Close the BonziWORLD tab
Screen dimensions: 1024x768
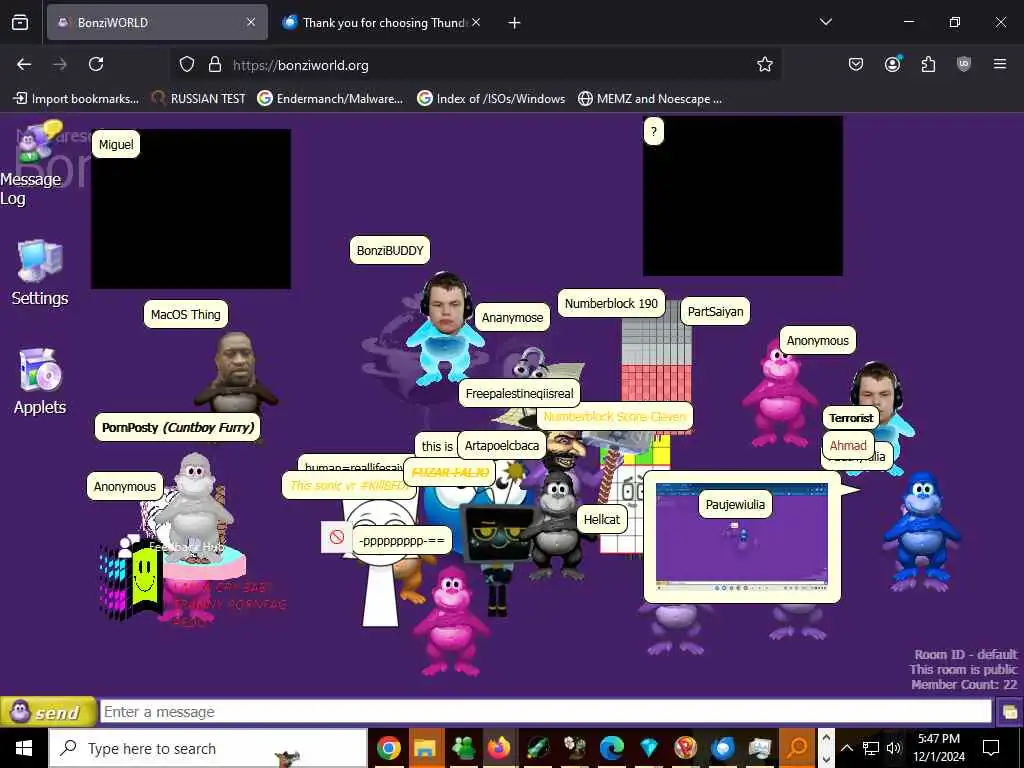coord(251,22)
